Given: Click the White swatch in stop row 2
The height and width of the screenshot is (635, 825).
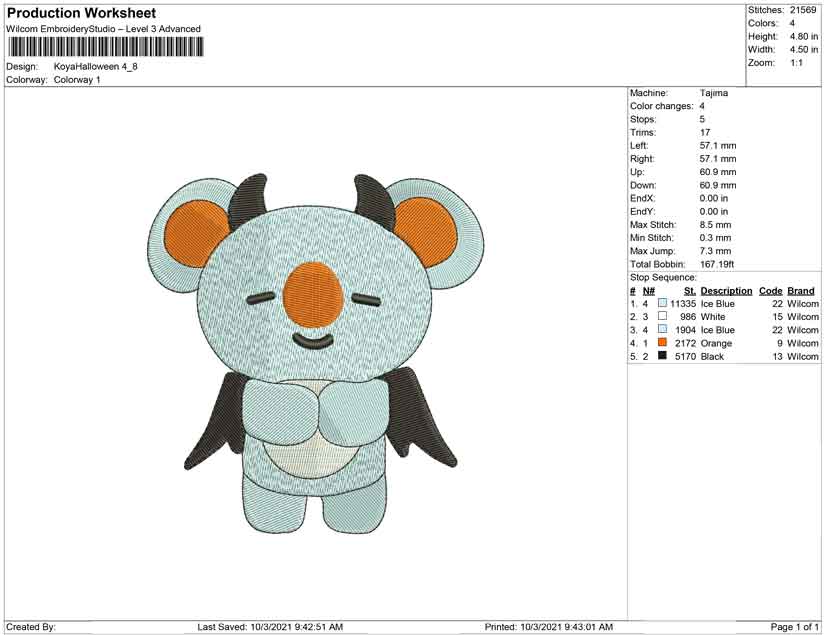Looking at the screenshot, I should click(662, 316).
